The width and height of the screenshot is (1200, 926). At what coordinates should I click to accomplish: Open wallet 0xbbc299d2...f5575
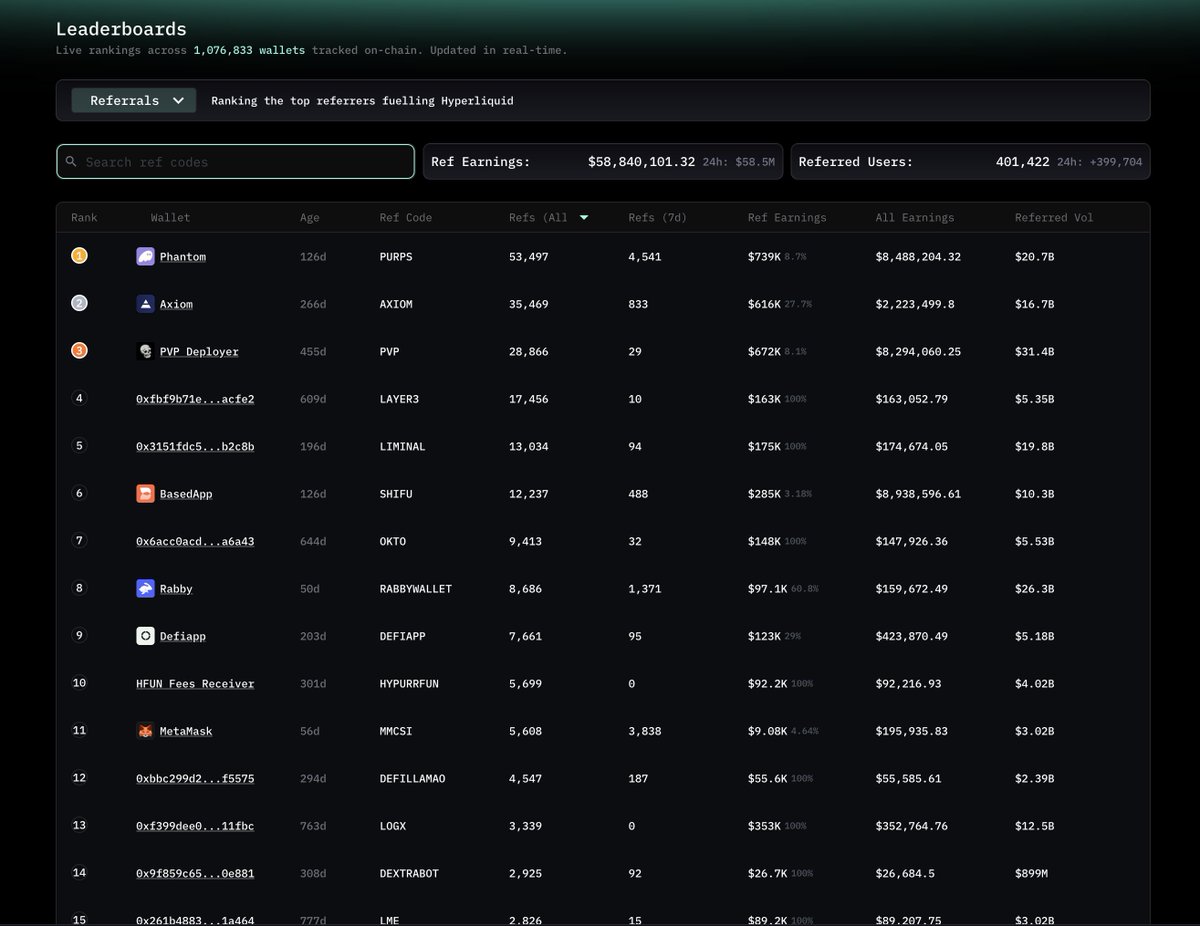195,778
